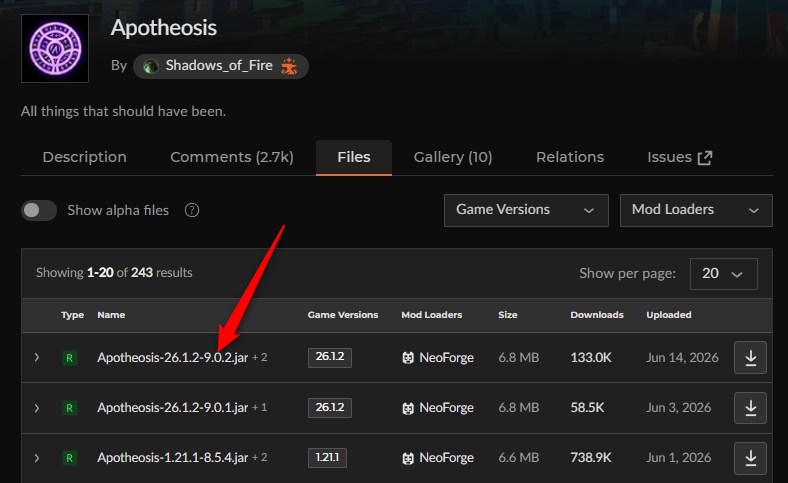Click the +2 extra versions on the 9.0.2 row
The height and width of the screenshot is (483, 788).
[260, 357]
